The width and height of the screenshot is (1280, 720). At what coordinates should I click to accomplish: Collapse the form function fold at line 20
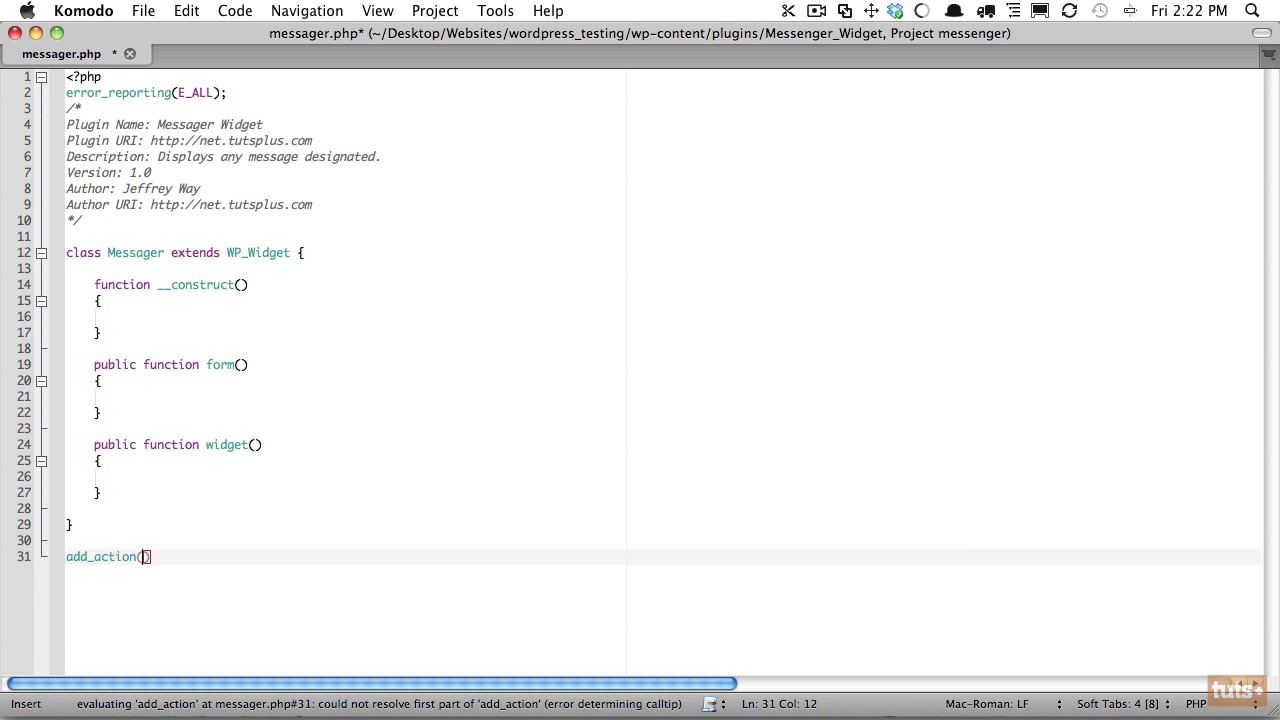[x=42, y=381]
